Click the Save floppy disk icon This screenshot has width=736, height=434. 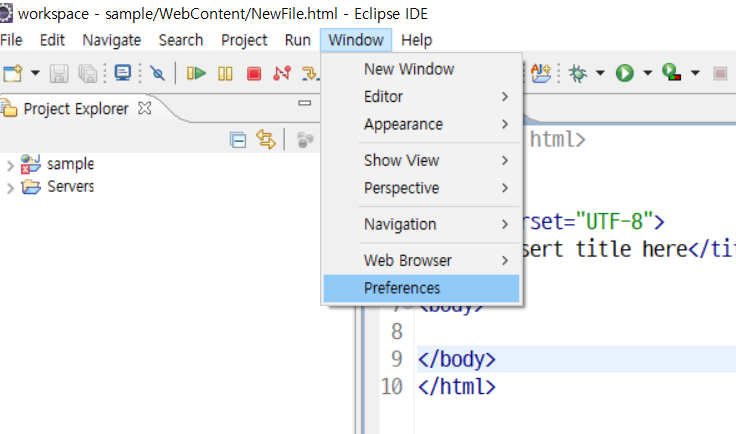tap(59, 74)
